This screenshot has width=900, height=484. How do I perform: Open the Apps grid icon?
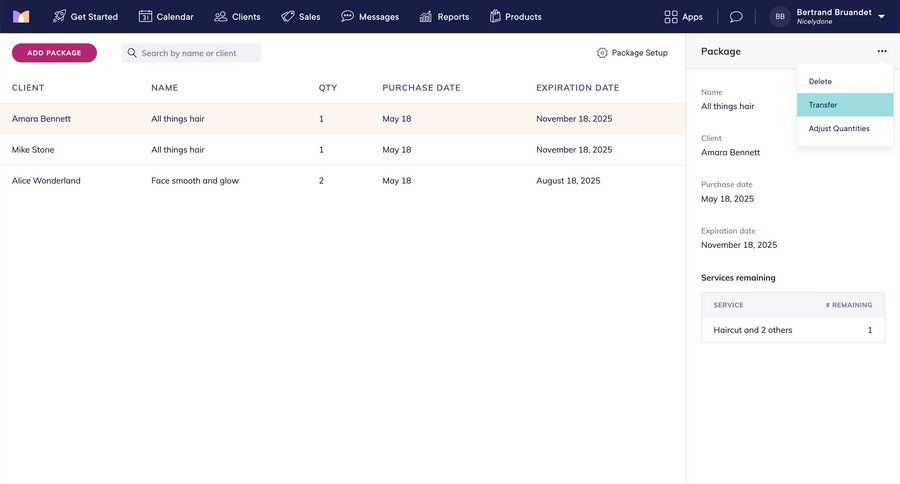point(671,17)
